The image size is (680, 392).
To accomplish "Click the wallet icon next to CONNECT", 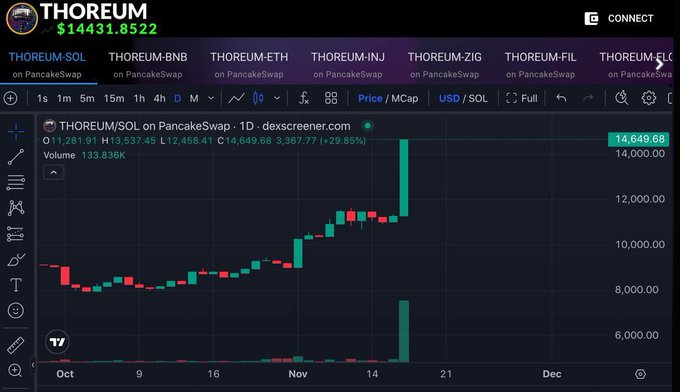I will pyautogui.click(x=591, y=19).
